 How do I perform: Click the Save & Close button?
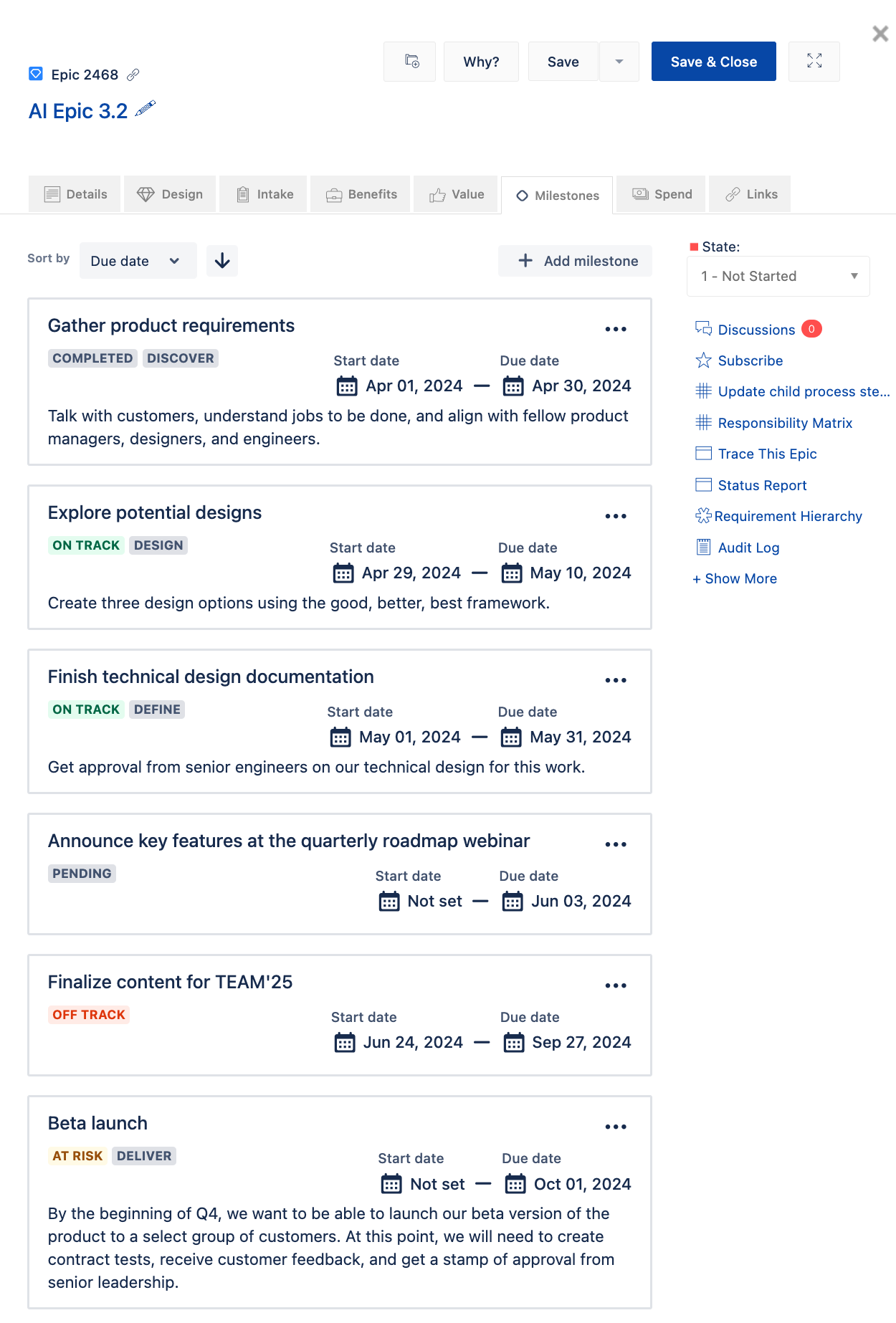click(x=714, y=62)
